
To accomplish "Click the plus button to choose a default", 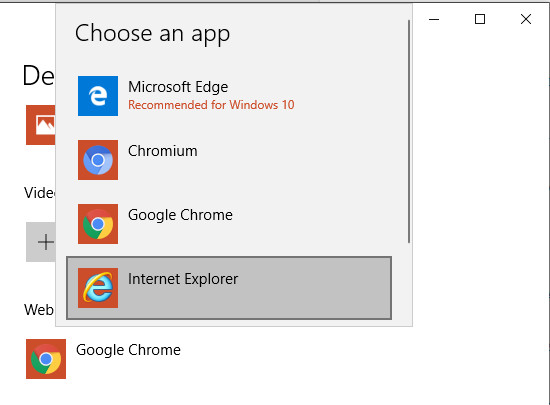I will [41, 242].
